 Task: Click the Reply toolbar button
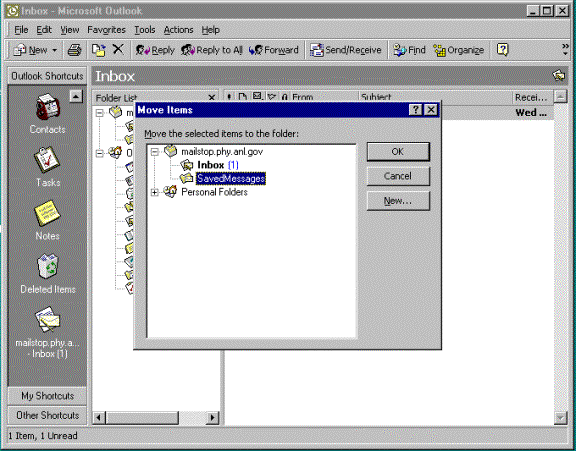pos(155,50)
